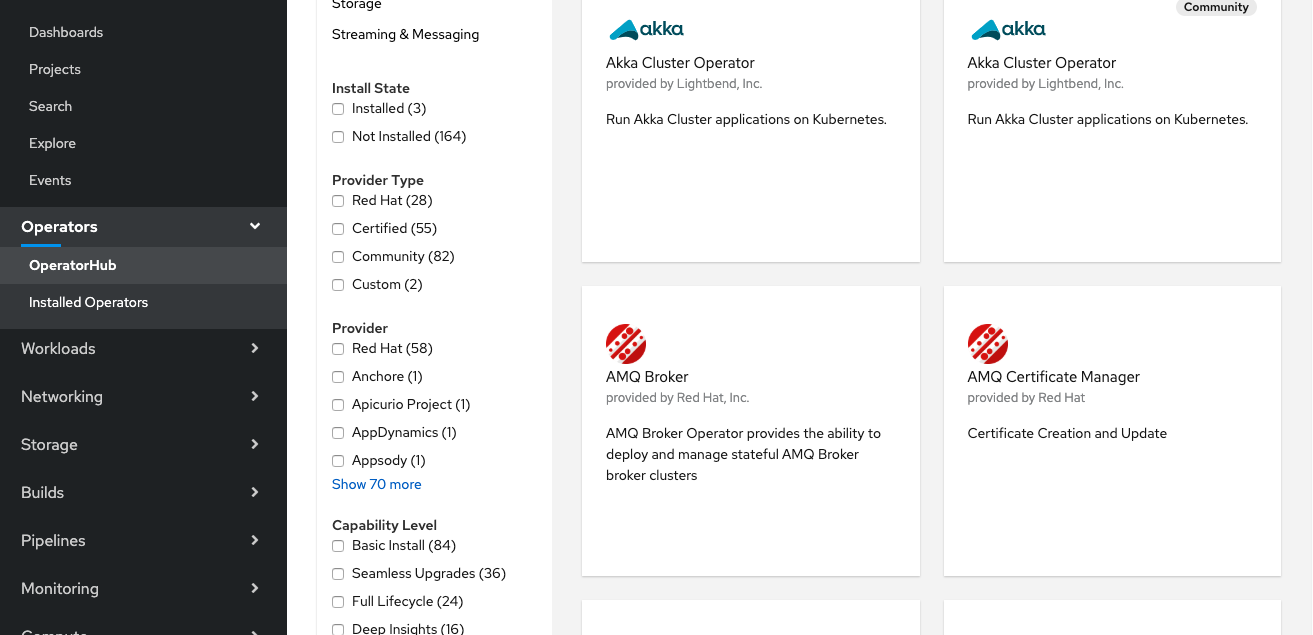
Task: Check Red Hat (58) provider filter
Action: click(x=338, y=349)
